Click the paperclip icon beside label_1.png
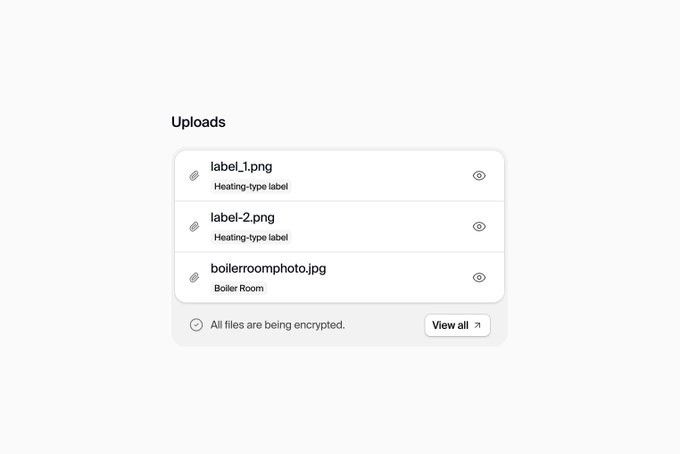This screenshot has height=454, width=680. [194, 176]
